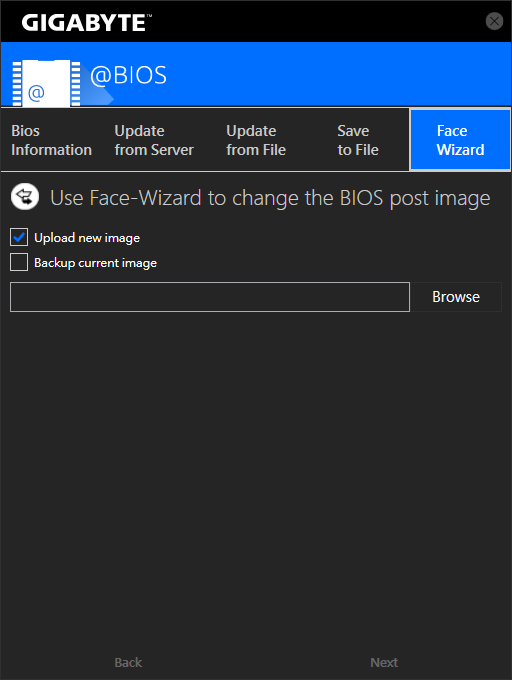Click the Use Face-Wizard heading text

[x=270, y=199]
